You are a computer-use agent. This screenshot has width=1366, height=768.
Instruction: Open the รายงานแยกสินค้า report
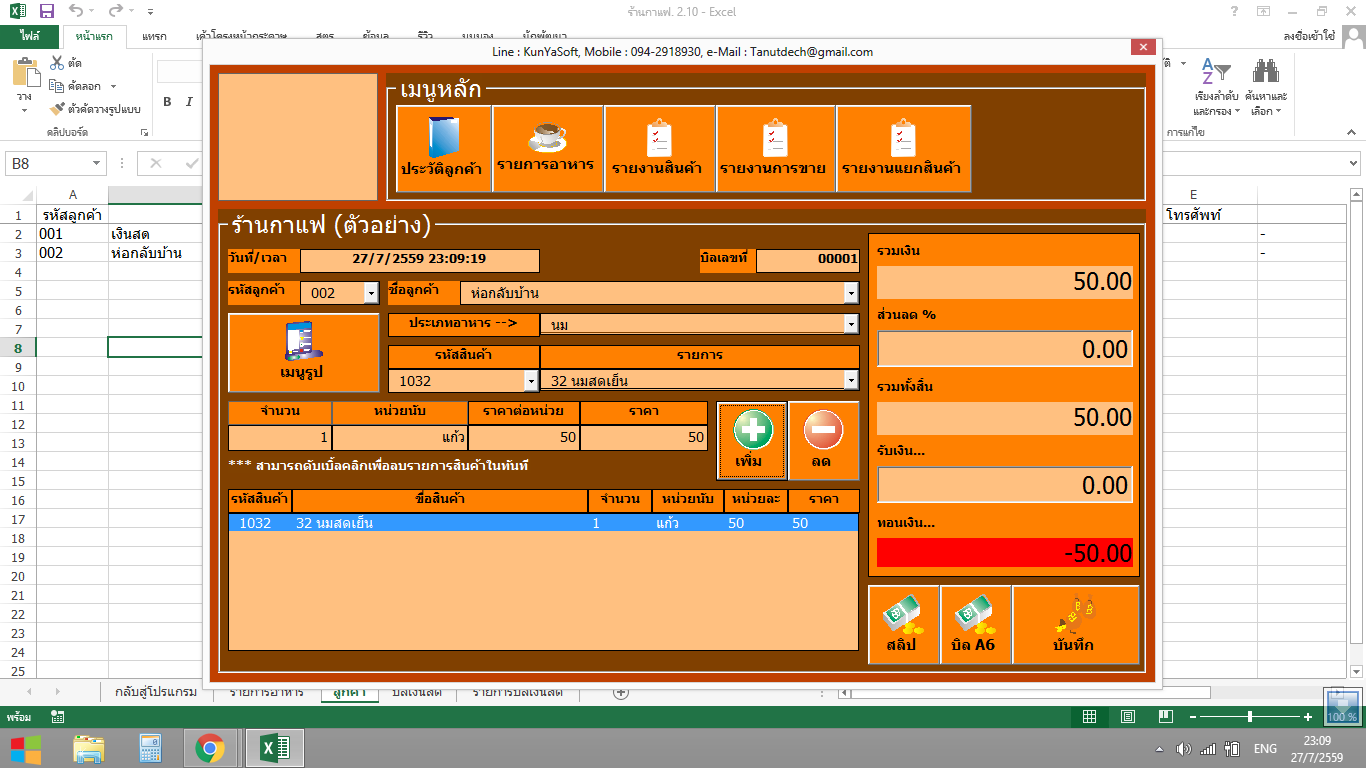pyautogui.click(x=903, y=149)
